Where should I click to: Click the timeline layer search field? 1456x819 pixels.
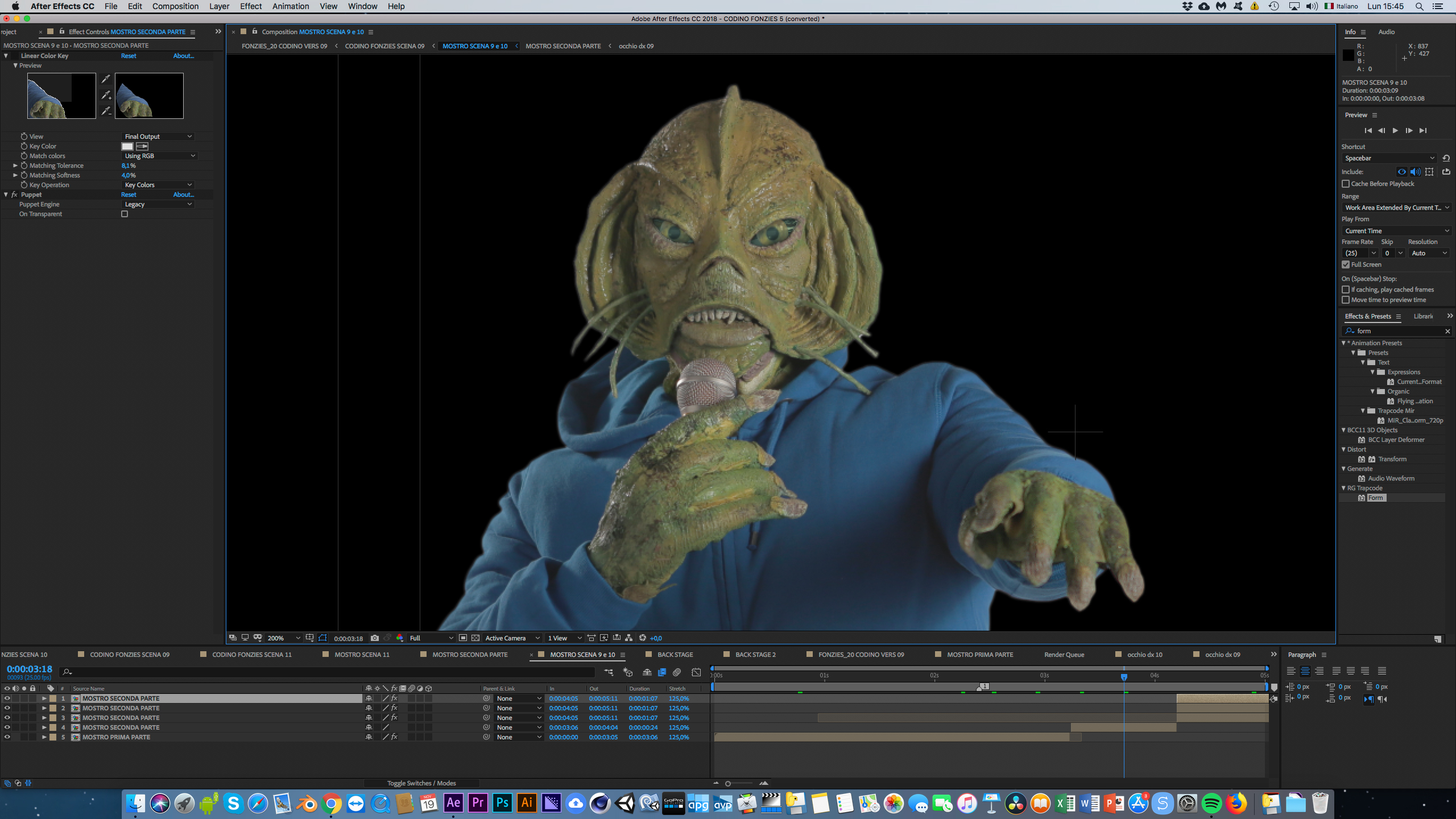pos(327,672)
